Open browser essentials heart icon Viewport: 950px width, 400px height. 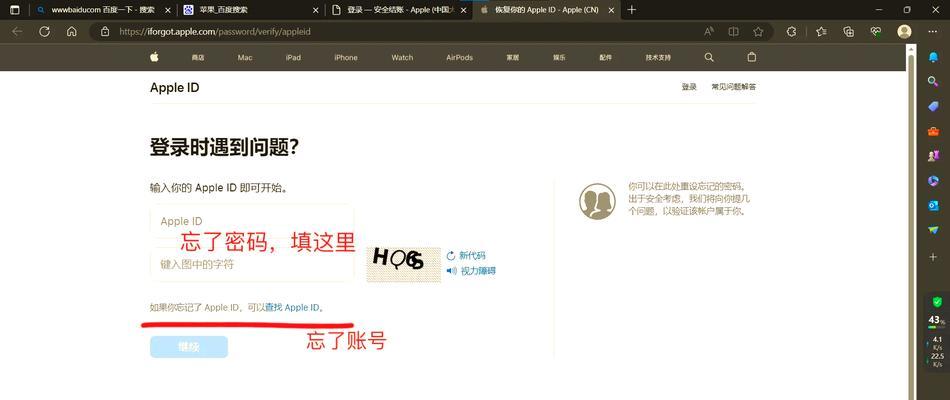[875, 32]
